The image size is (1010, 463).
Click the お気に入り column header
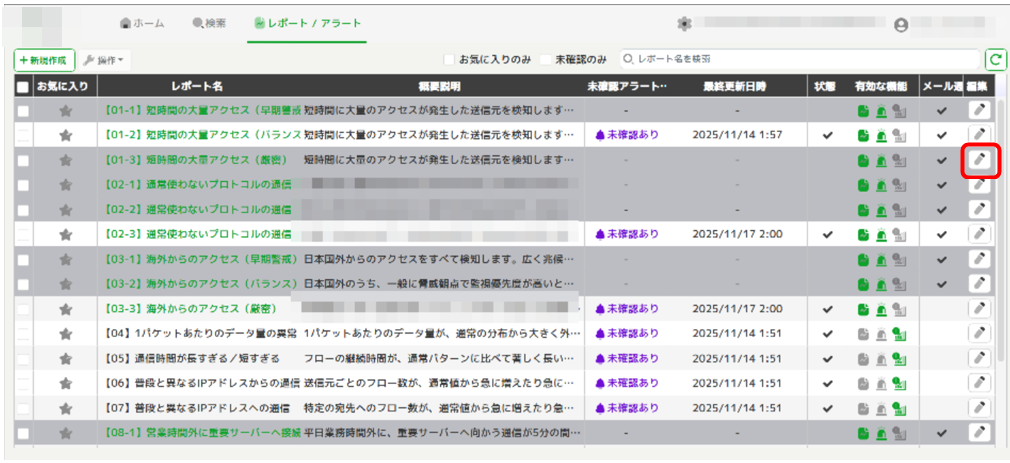[62, 87]
